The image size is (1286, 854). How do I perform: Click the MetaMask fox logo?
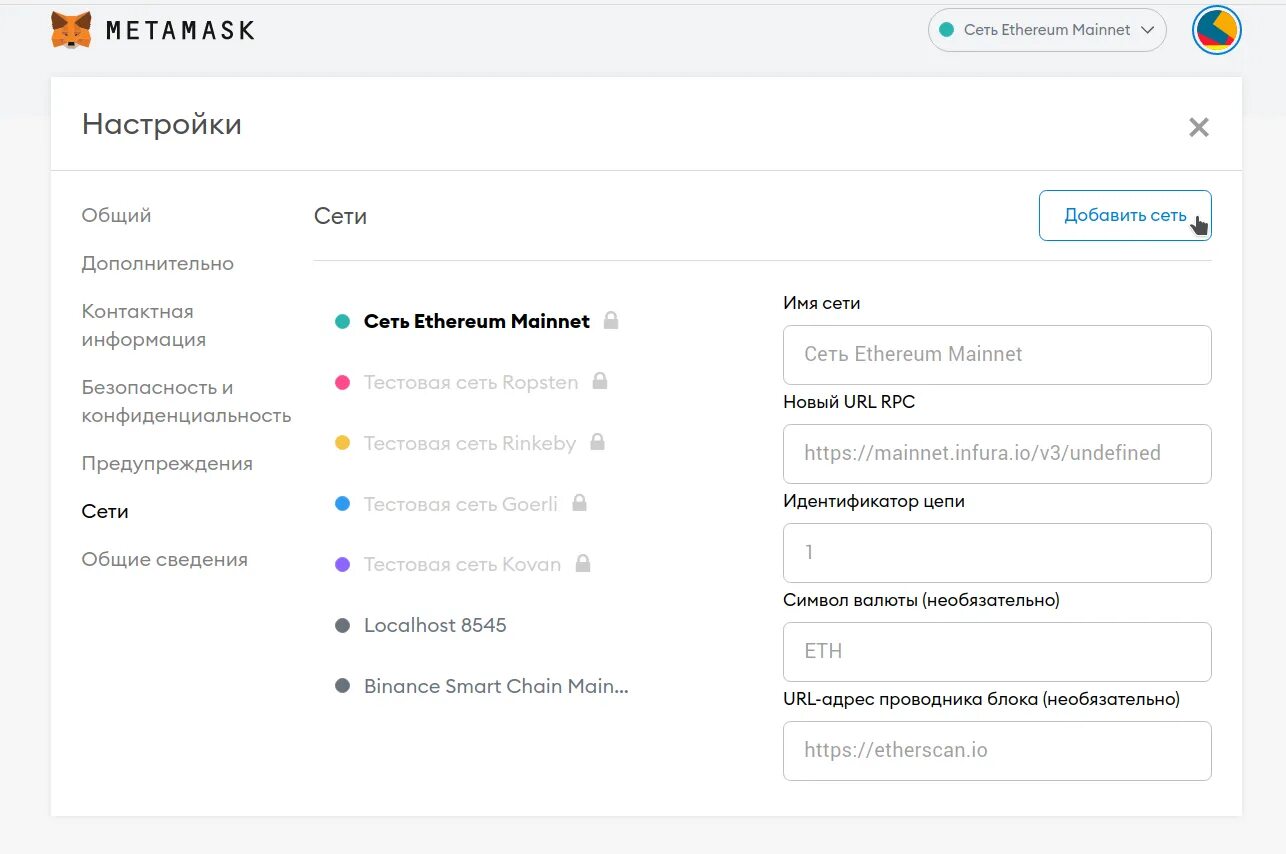71,30
